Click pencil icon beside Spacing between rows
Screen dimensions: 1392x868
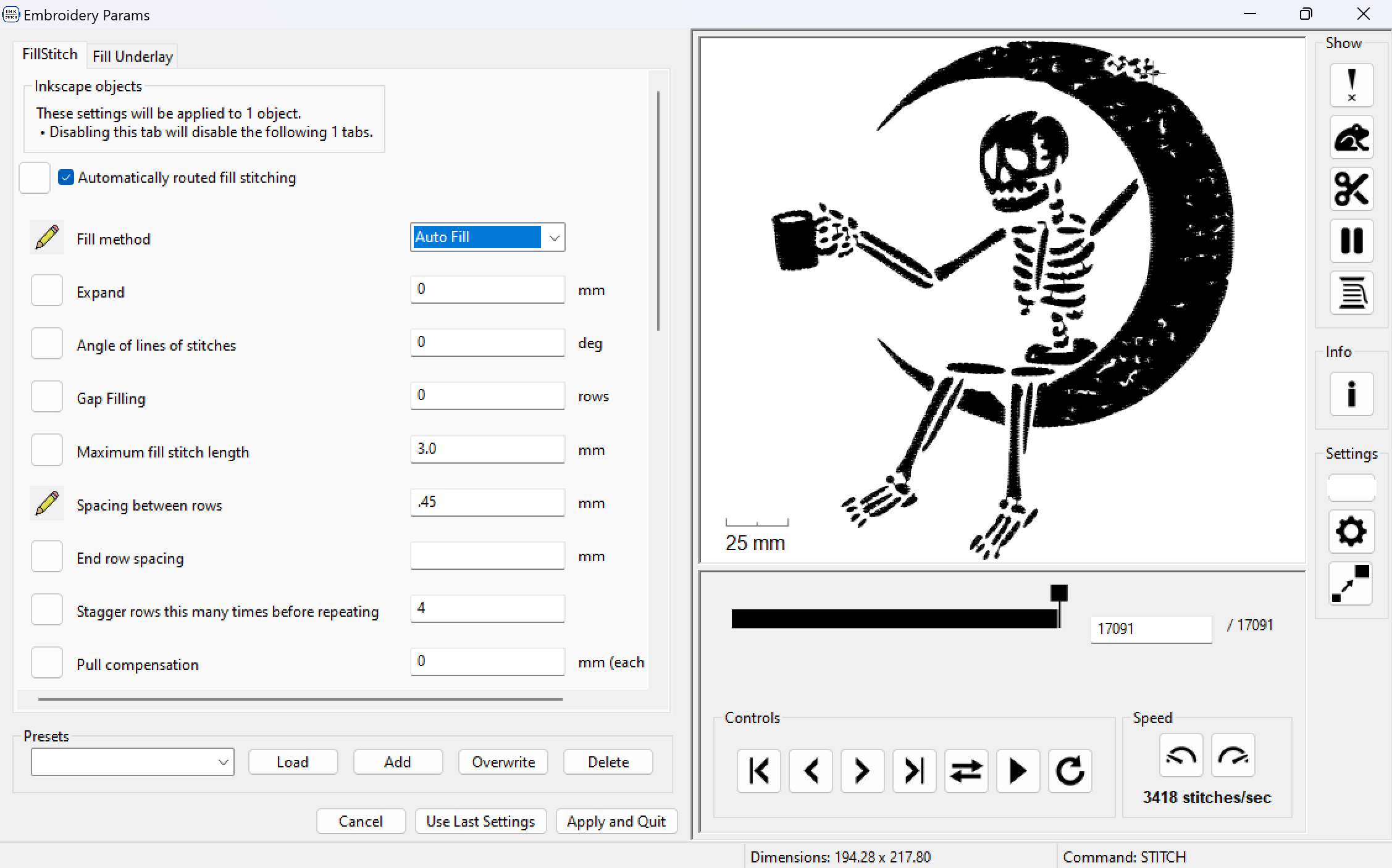[47, 504]
